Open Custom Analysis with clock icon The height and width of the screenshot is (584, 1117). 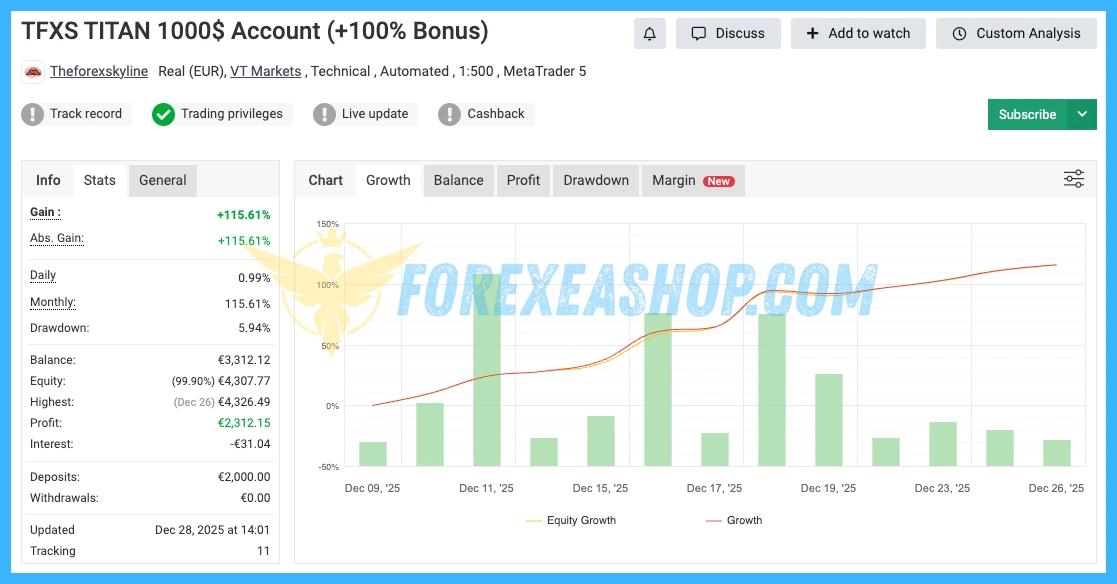point(1016,34)
